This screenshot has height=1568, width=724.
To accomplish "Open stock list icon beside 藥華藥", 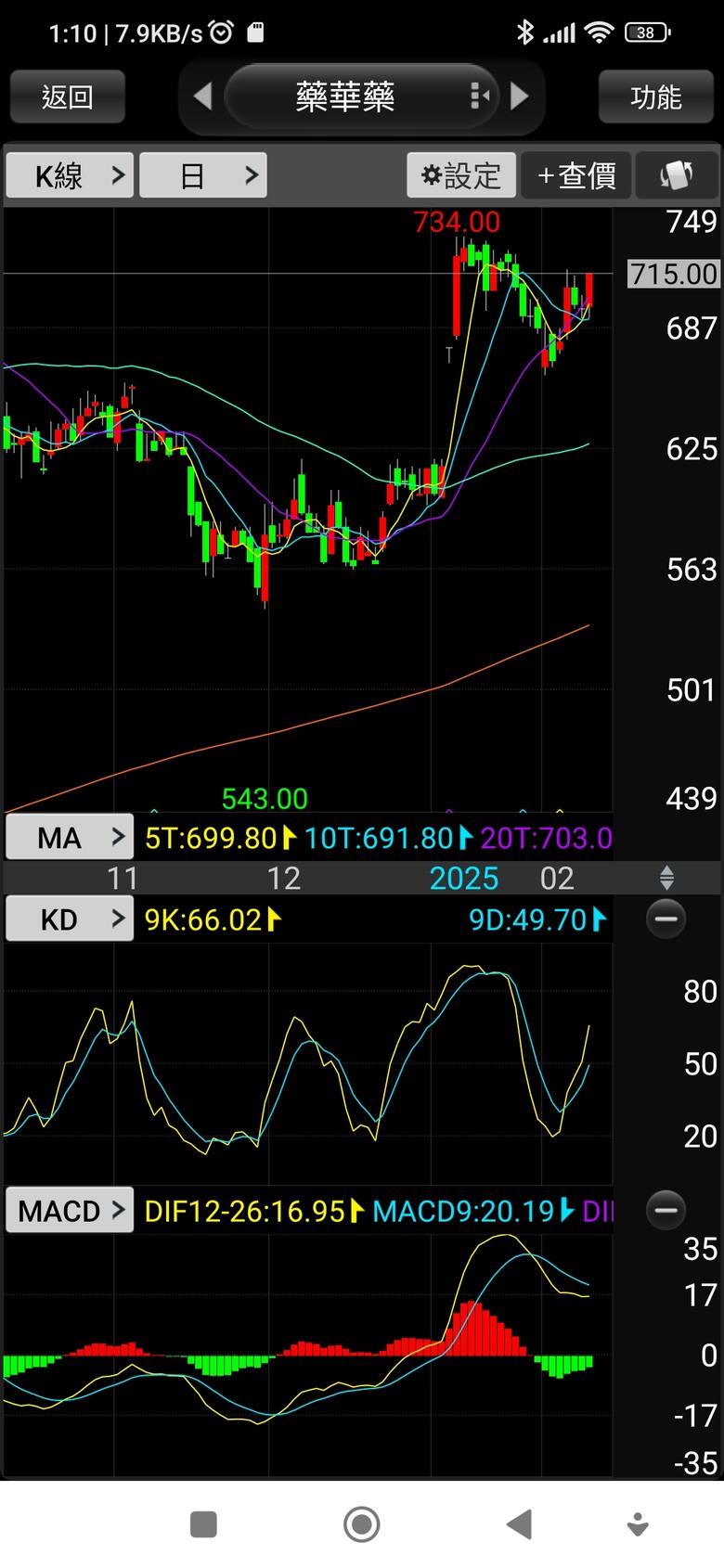I will point(479,96).
